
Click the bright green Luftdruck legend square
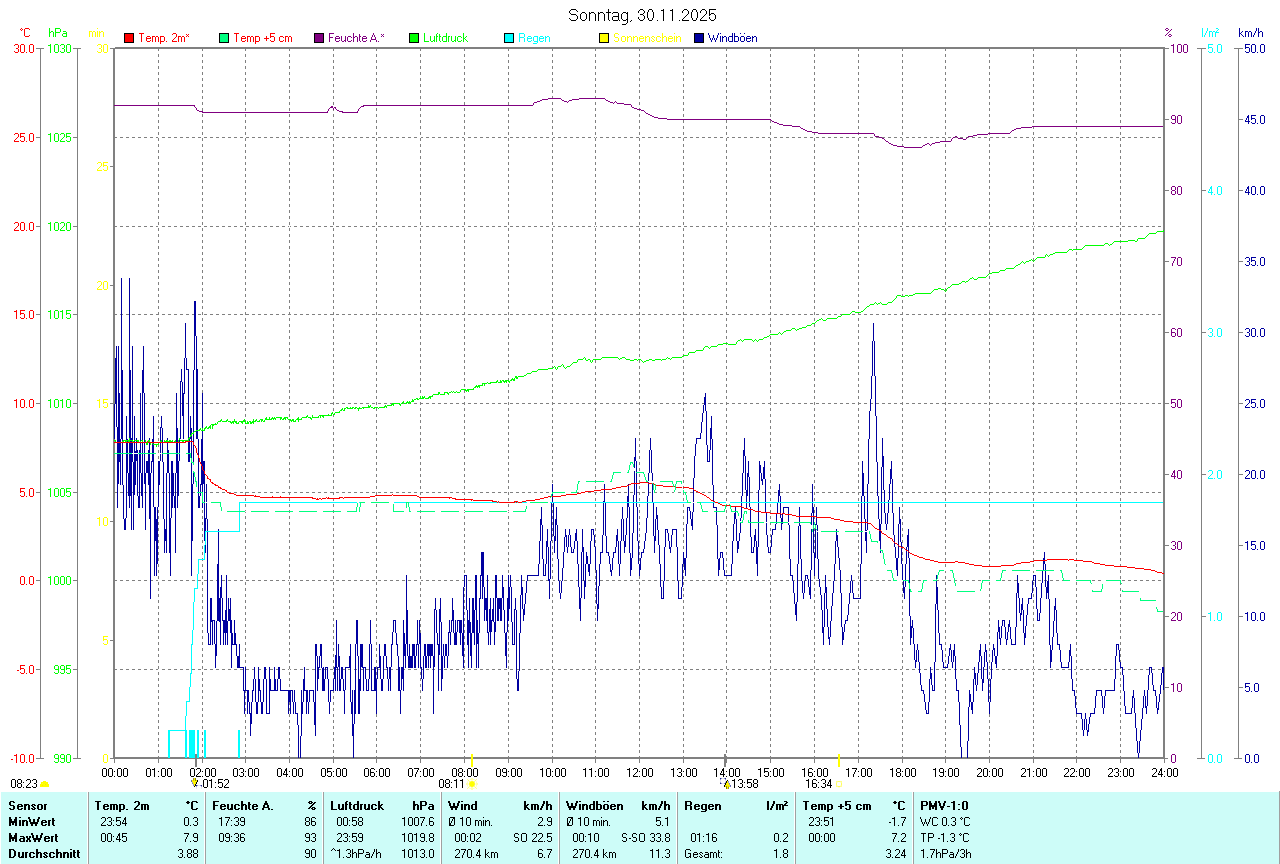click(414, 38)
